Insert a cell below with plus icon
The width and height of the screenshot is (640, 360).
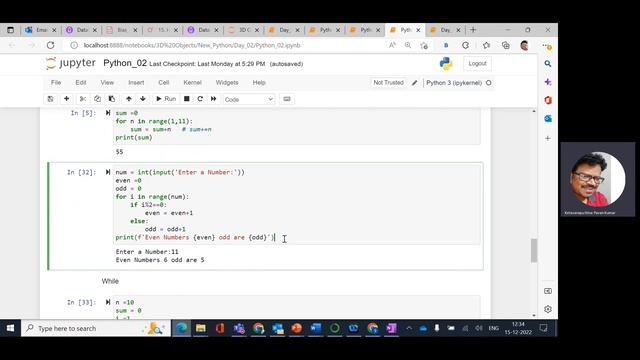tap(66, 99)
